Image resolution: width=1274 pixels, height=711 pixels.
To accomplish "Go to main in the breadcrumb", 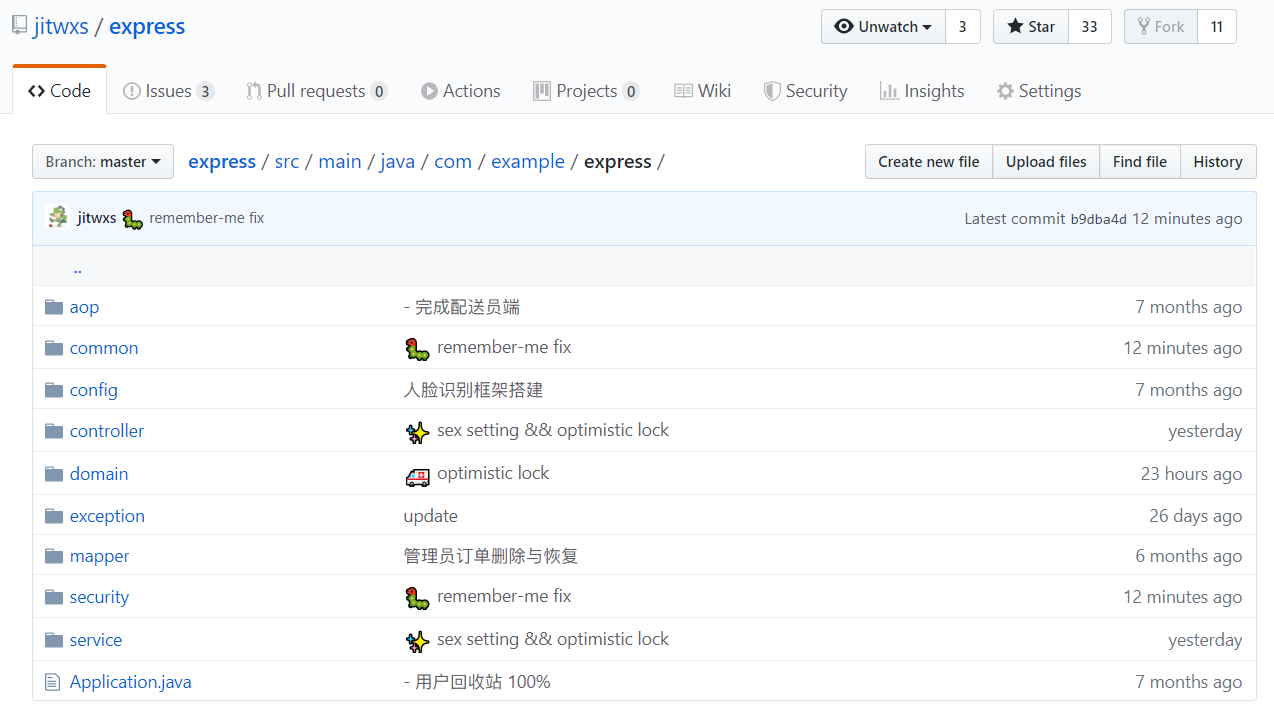I will coord(340,162).
